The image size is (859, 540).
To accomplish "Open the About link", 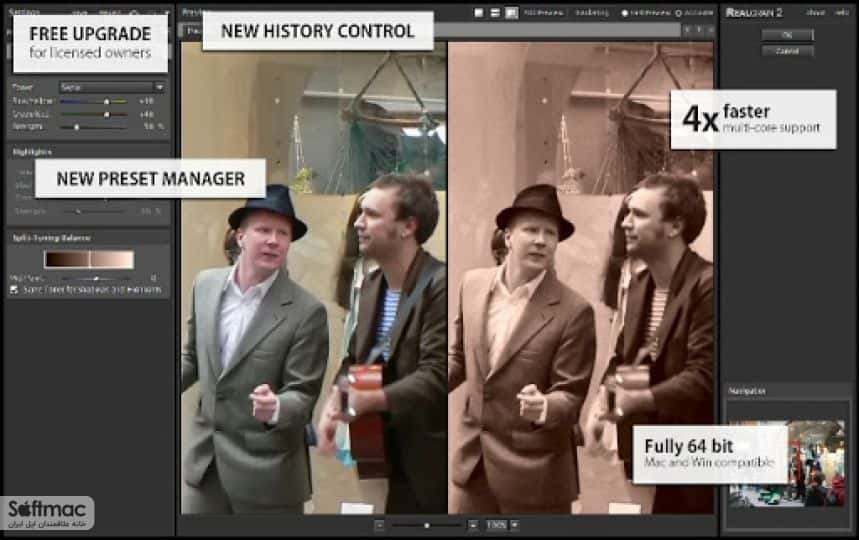I will (x=816, y=13).
